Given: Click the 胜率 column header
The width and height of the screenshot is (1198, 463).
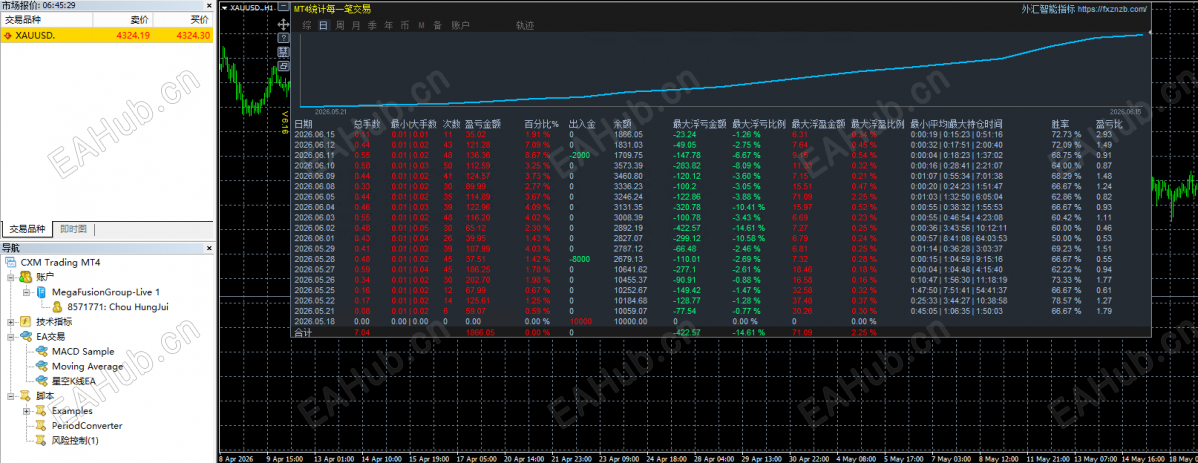Looking at the screenshot, I should [x=1060, y=123].
